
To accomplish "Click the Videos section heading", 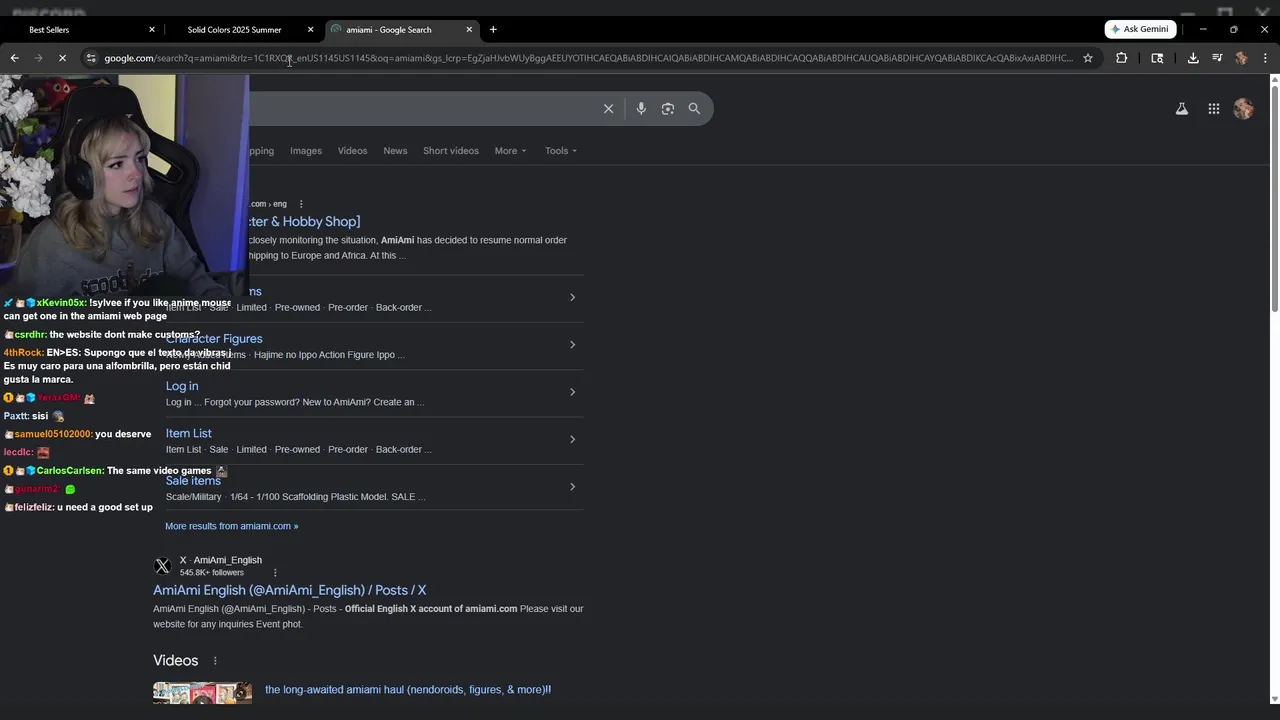I will pyautogui.click(x=176, y=661).
